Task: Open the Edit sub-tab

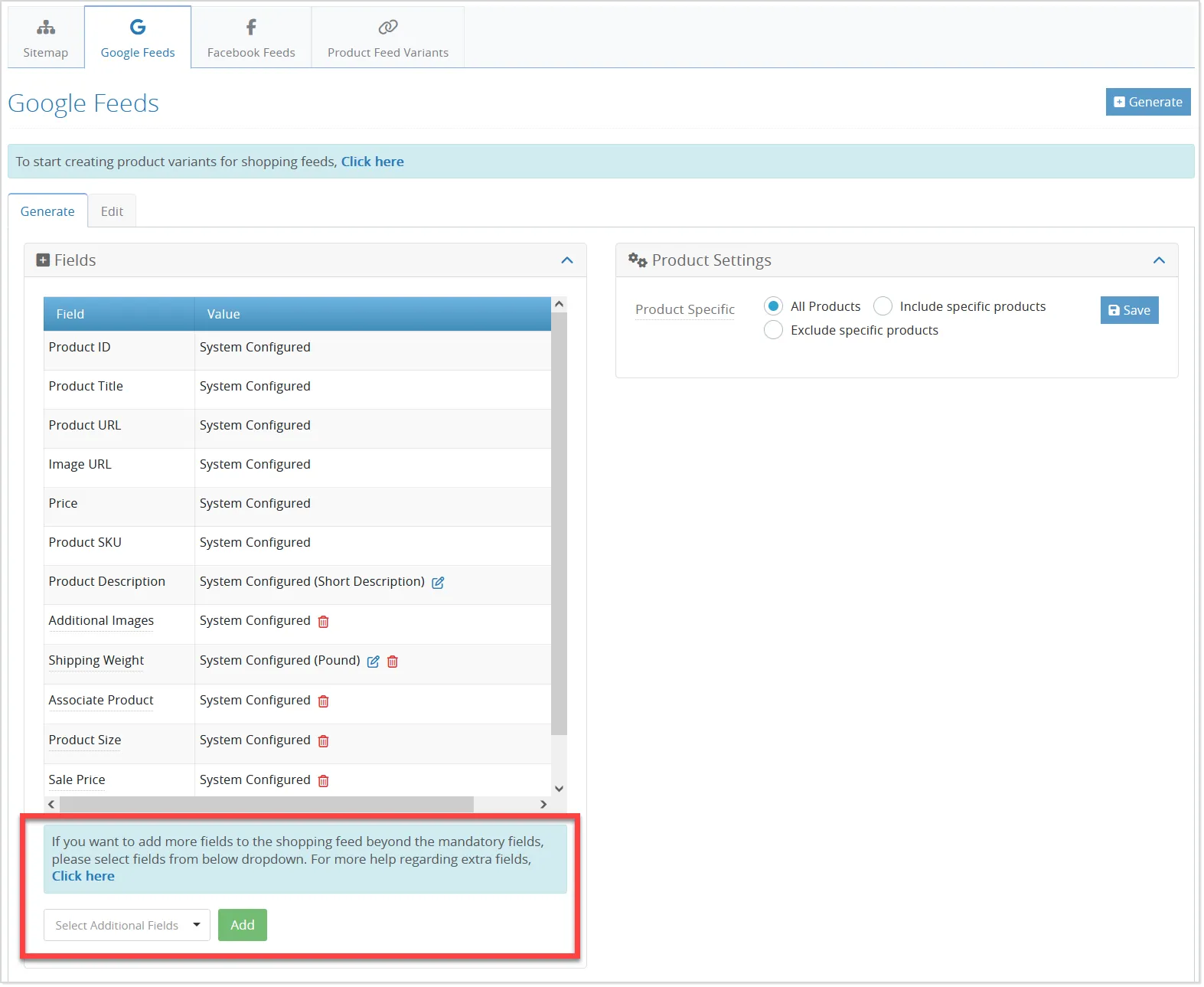Action: 112,211
